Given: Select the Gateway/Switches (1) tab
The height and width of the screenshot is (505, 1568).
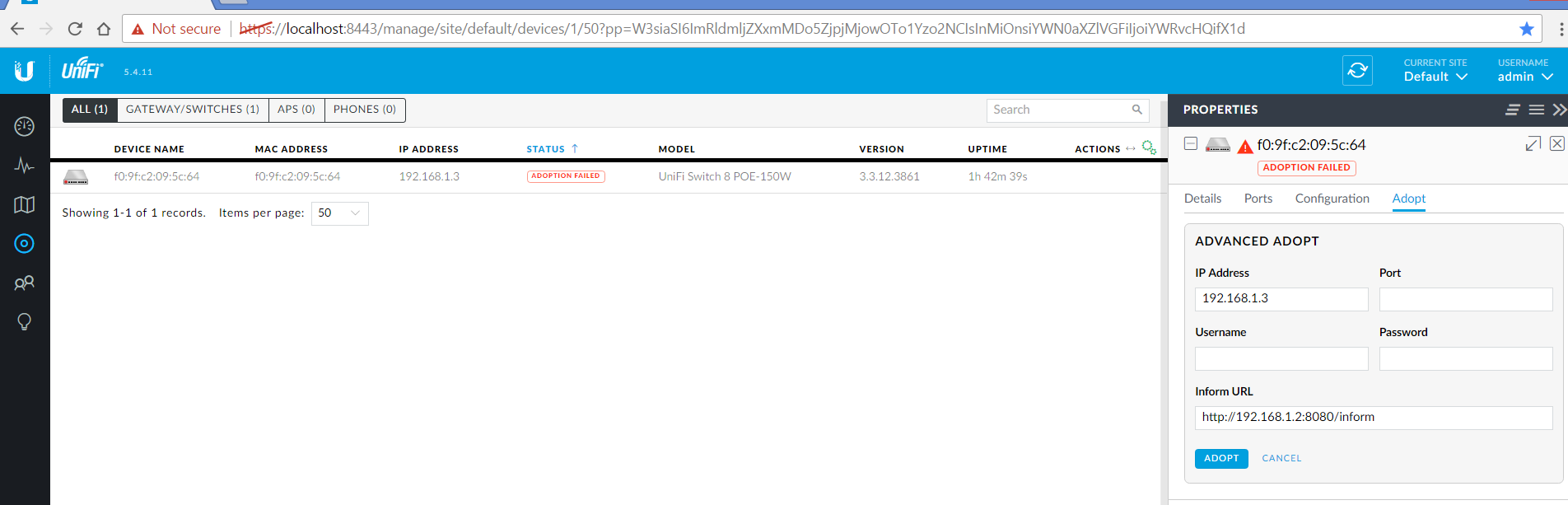Looking at the screenshot, I should (x=193, y=110).
